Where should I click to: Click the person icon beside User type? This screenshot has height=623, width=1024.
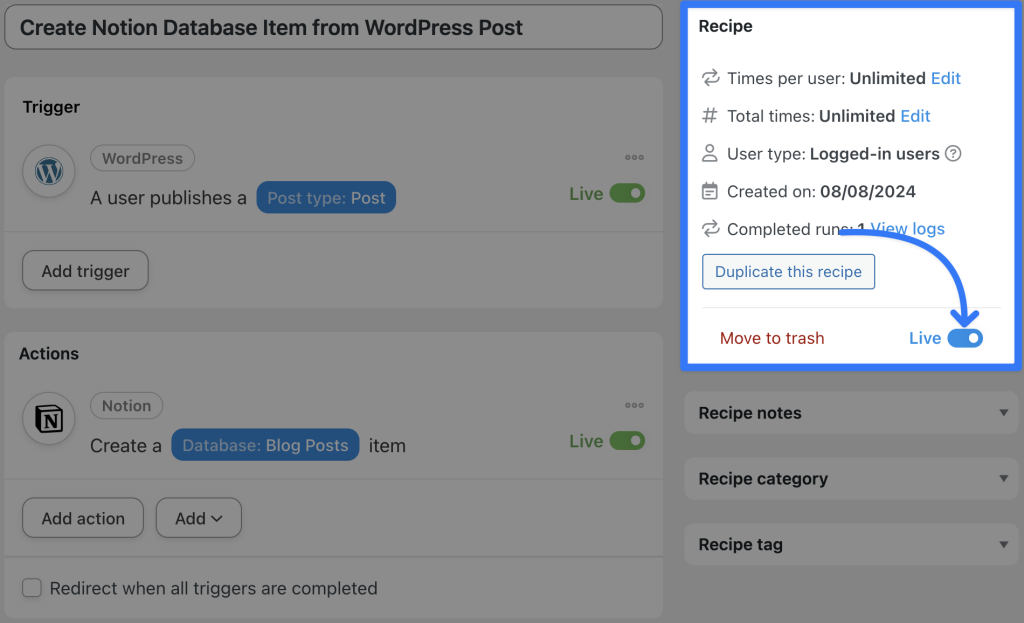[711, 154]
